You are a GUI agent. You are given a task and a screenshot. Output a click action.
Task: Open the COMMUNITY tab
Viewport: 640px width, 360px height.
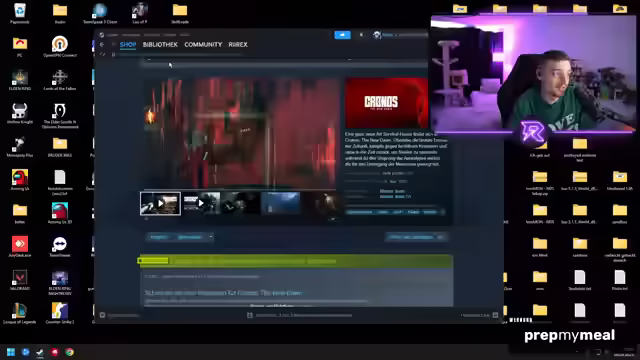(203, 44)
